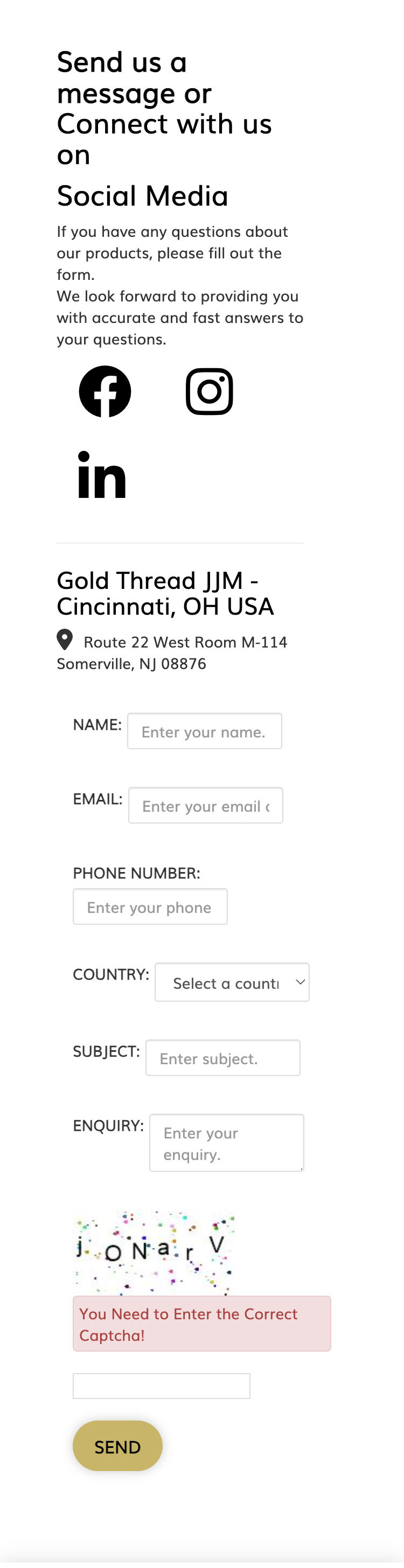Click the Enter your email field
This screenshot has height=1568, width=404.
205,805
